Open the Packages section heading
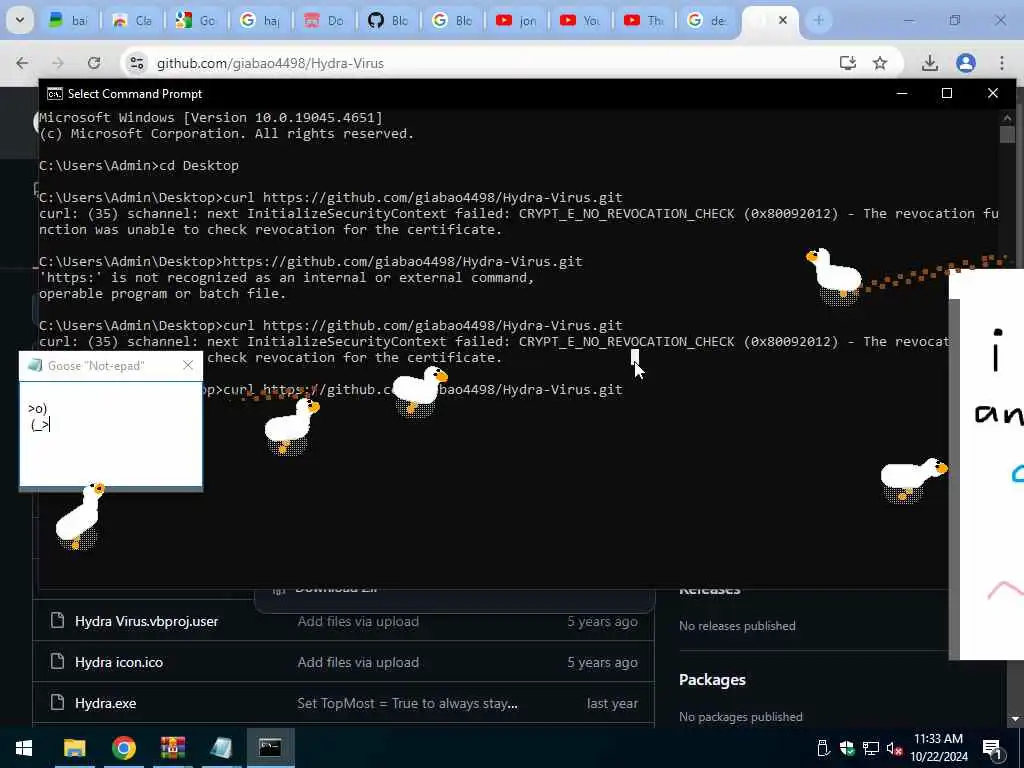The height and width of the screenshot is (768, 1024). [712, 680]
